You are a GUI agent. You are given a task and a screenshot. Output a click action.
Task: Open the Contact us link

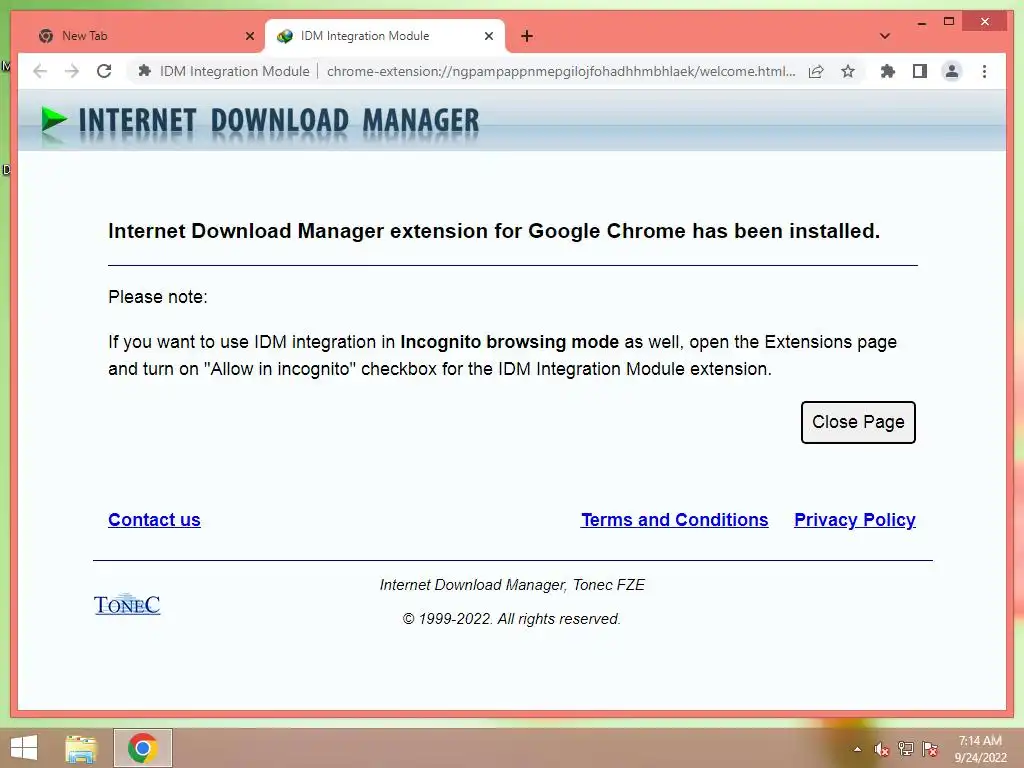click(x=154, y=520)
